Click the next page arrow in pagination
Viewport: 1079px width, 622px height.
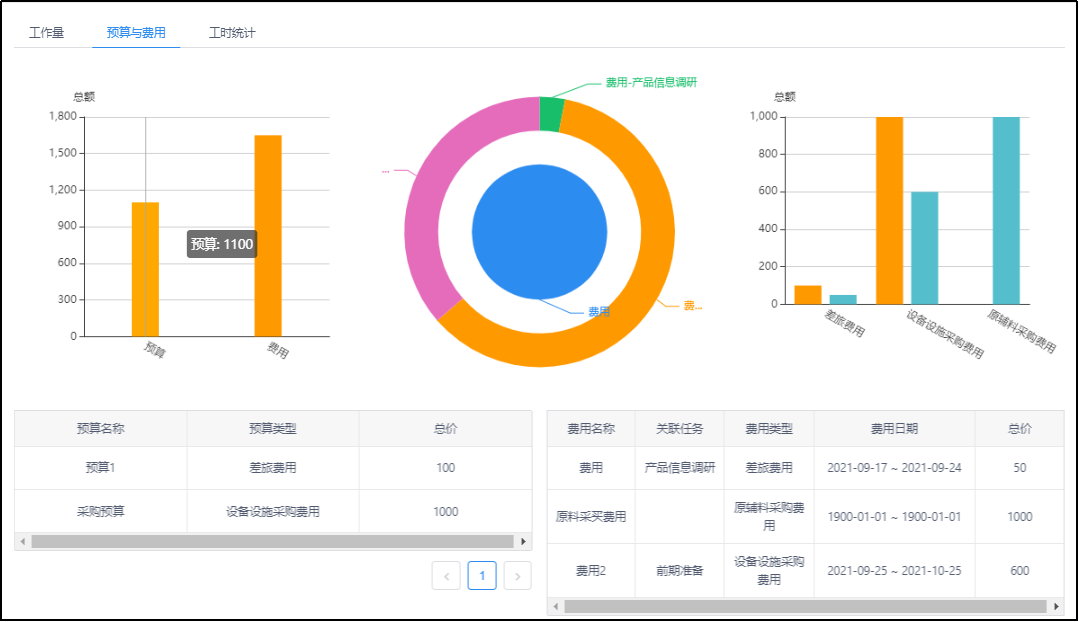517,575
